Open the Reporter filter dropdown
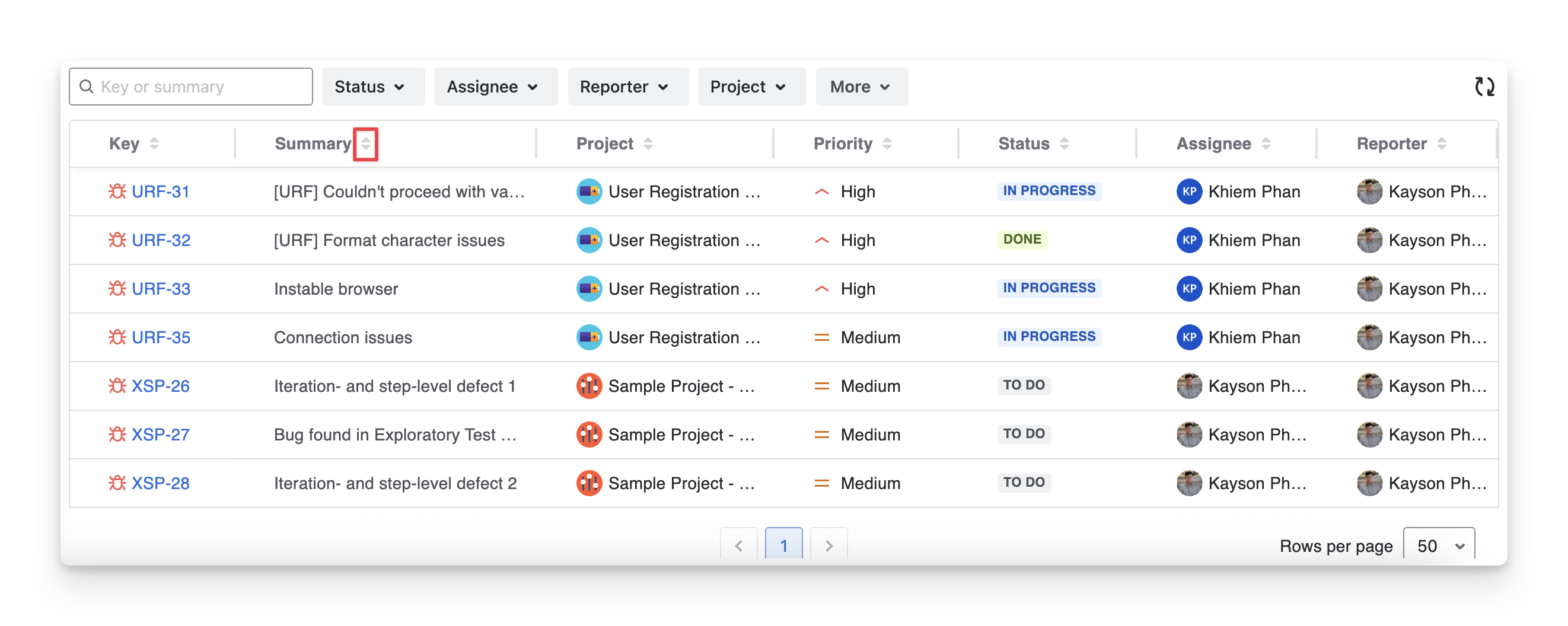 coord(627,87)
